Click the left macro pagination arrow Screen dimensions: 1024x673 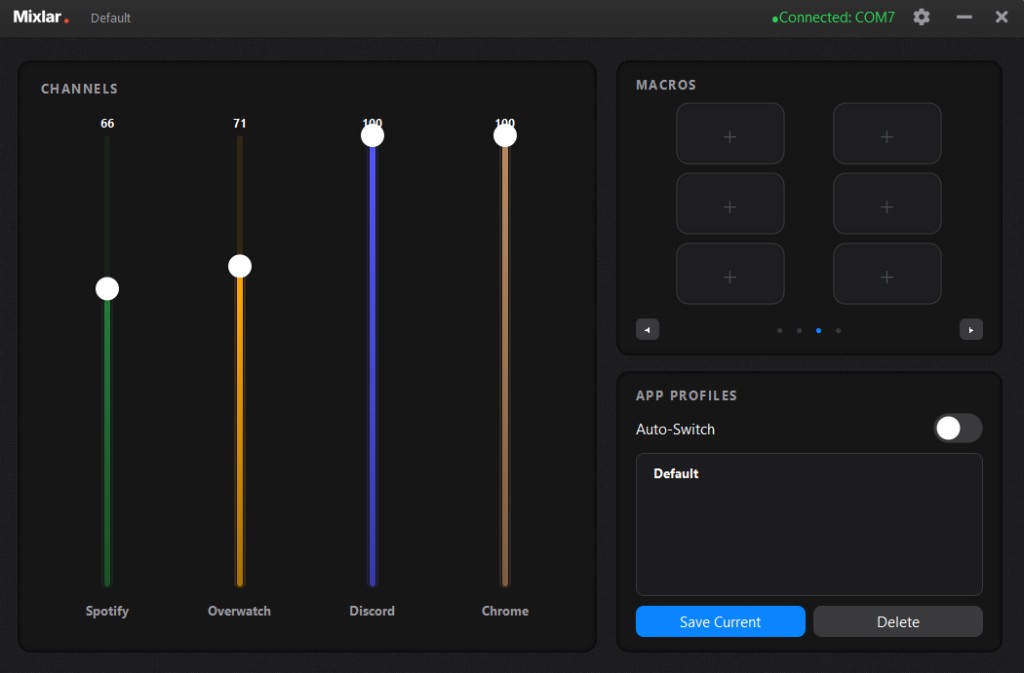coord(647,329)
